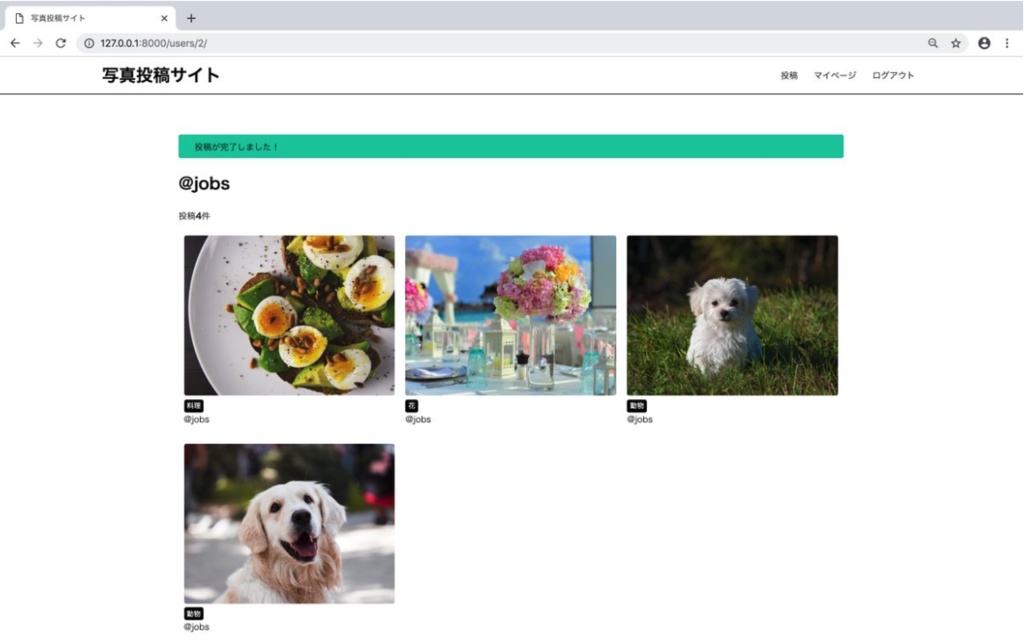Viewport: 1024px width, 644px height.
Task: Open a new tab with the plus button
Action: [191, 18]
